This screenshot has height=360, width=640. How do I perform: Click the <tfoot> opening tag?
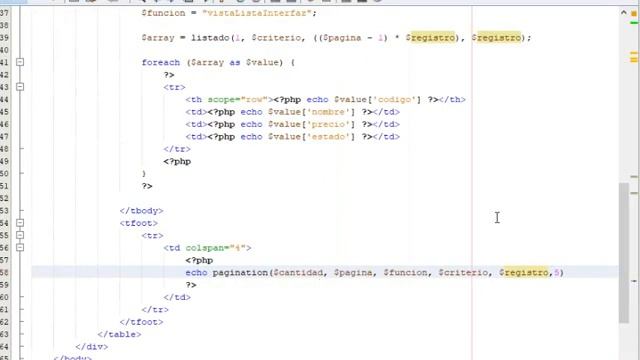coord(138,223)
